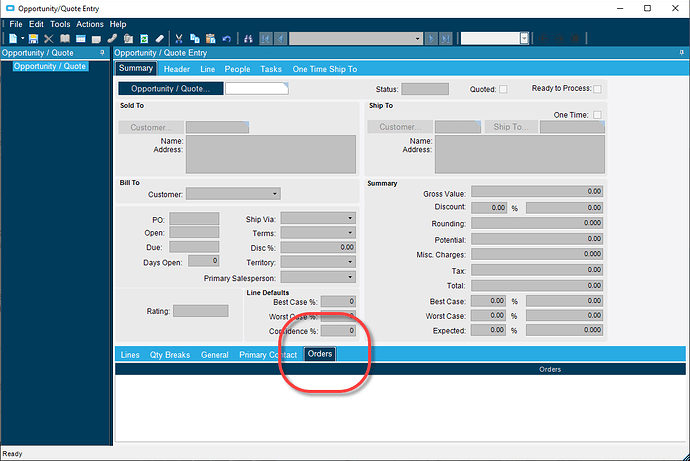Click the Copy icon in toolbar
Viewport: 690px width, 461px height.
coord(195,39)
